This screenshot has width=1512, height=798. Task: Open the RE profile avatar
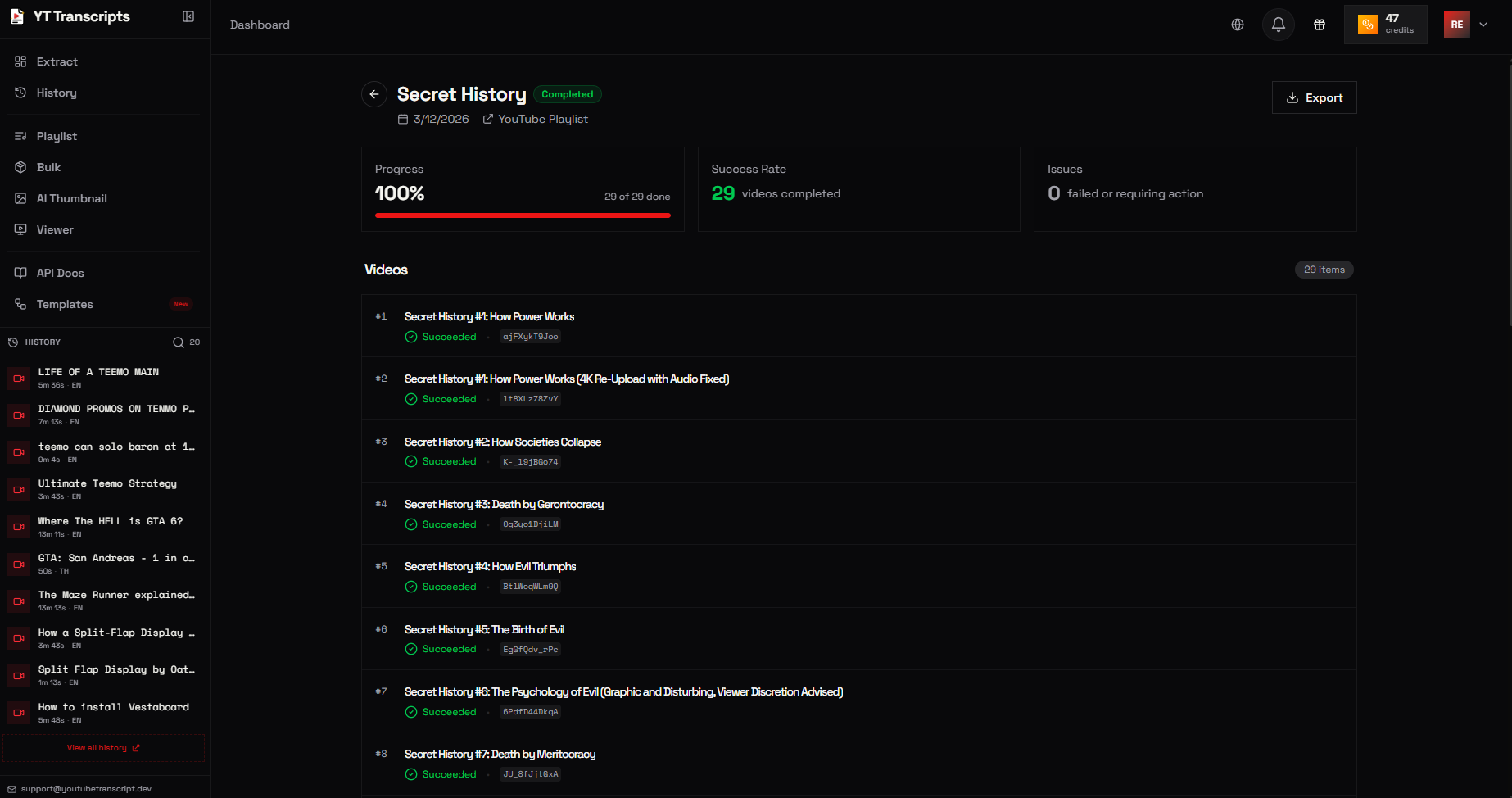pyautogui.click(x=1456, y=25)
